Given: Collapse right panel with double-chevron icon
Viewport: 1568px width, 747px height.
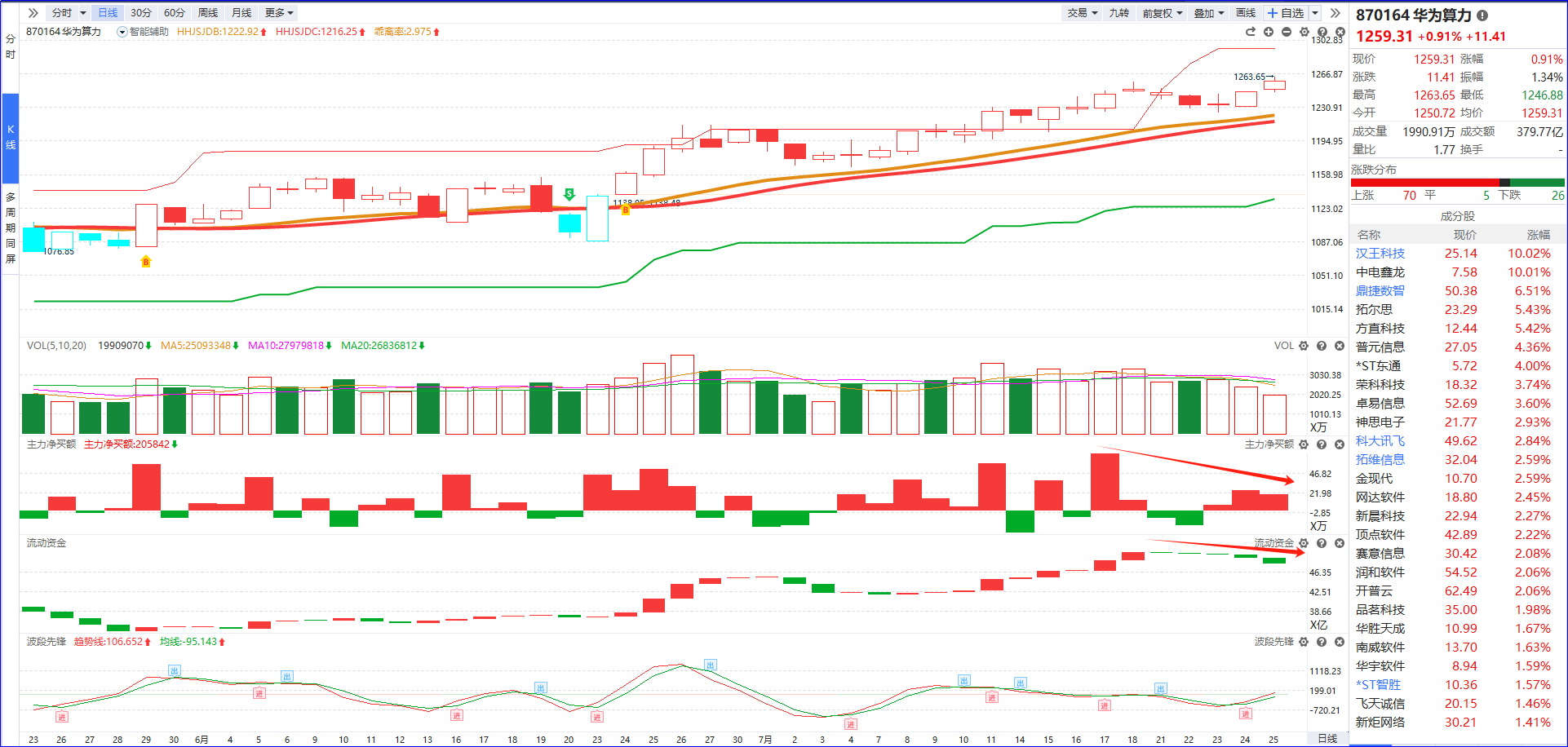Looking at the screenshot, I should pos(1335,13).
